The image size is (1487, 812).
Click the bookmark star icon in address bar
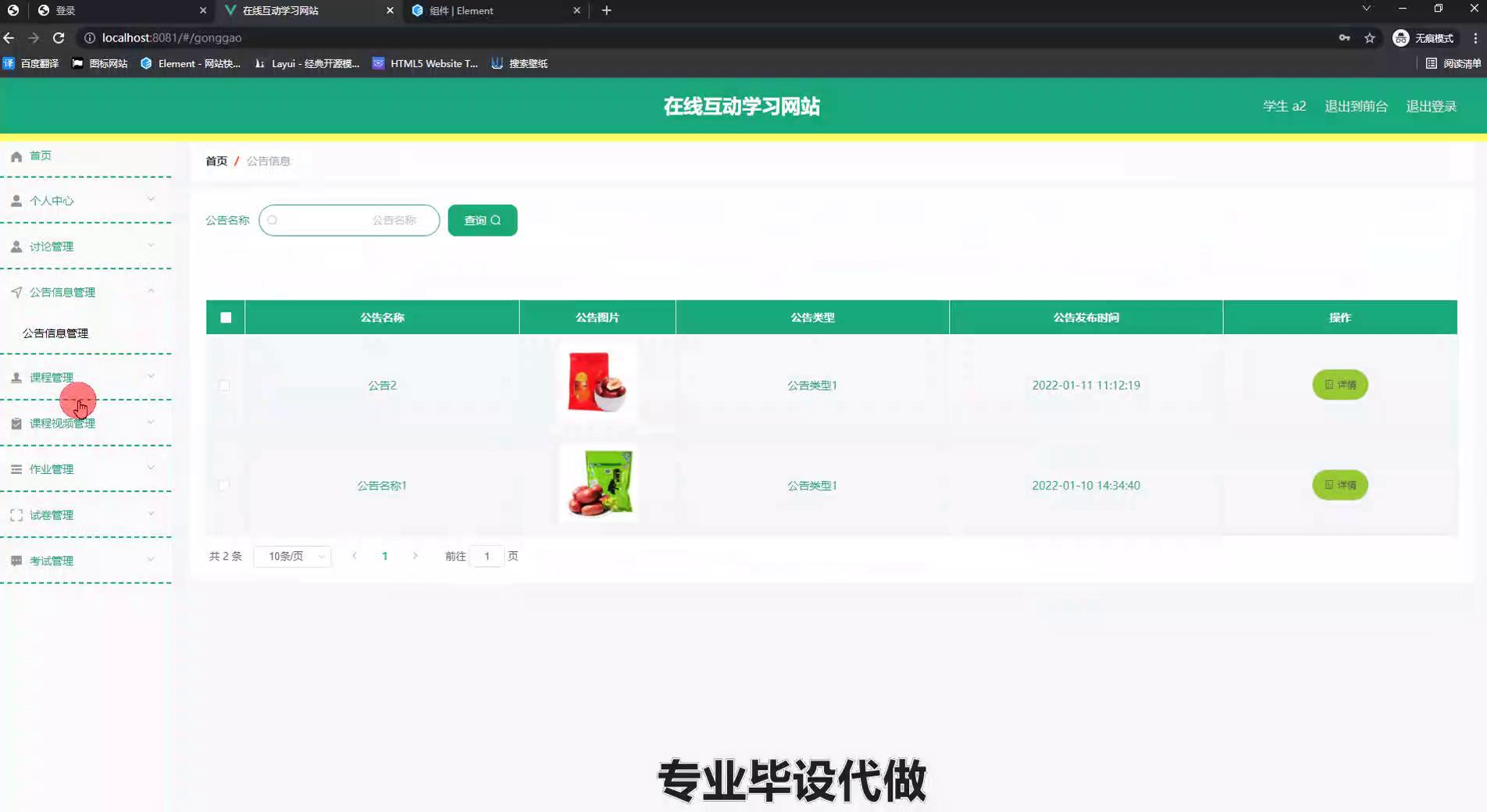(x=1369, y=38)
